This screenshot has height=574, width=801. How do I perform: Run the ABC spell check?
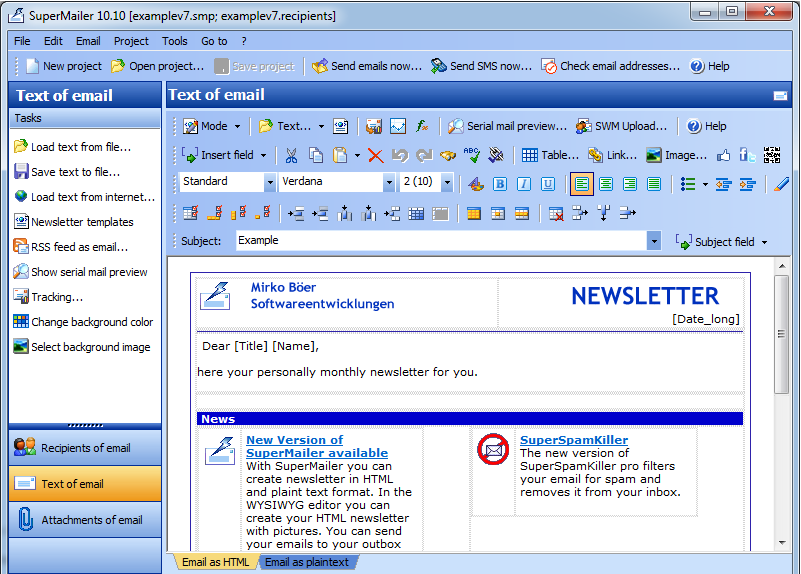(x=472, y=155)
